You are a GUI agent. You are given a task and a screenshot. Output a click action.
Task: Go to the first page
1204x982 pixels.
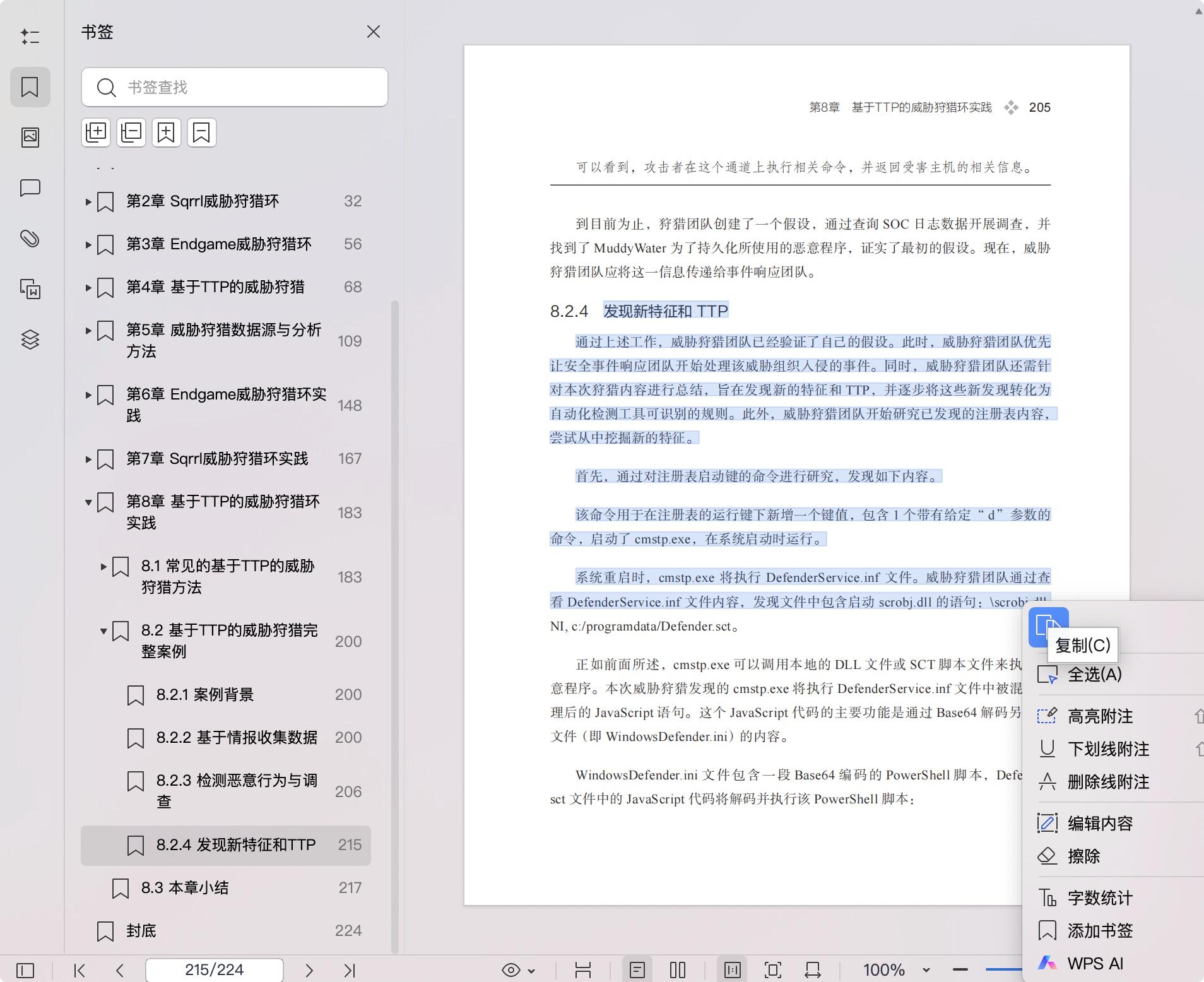80,970
